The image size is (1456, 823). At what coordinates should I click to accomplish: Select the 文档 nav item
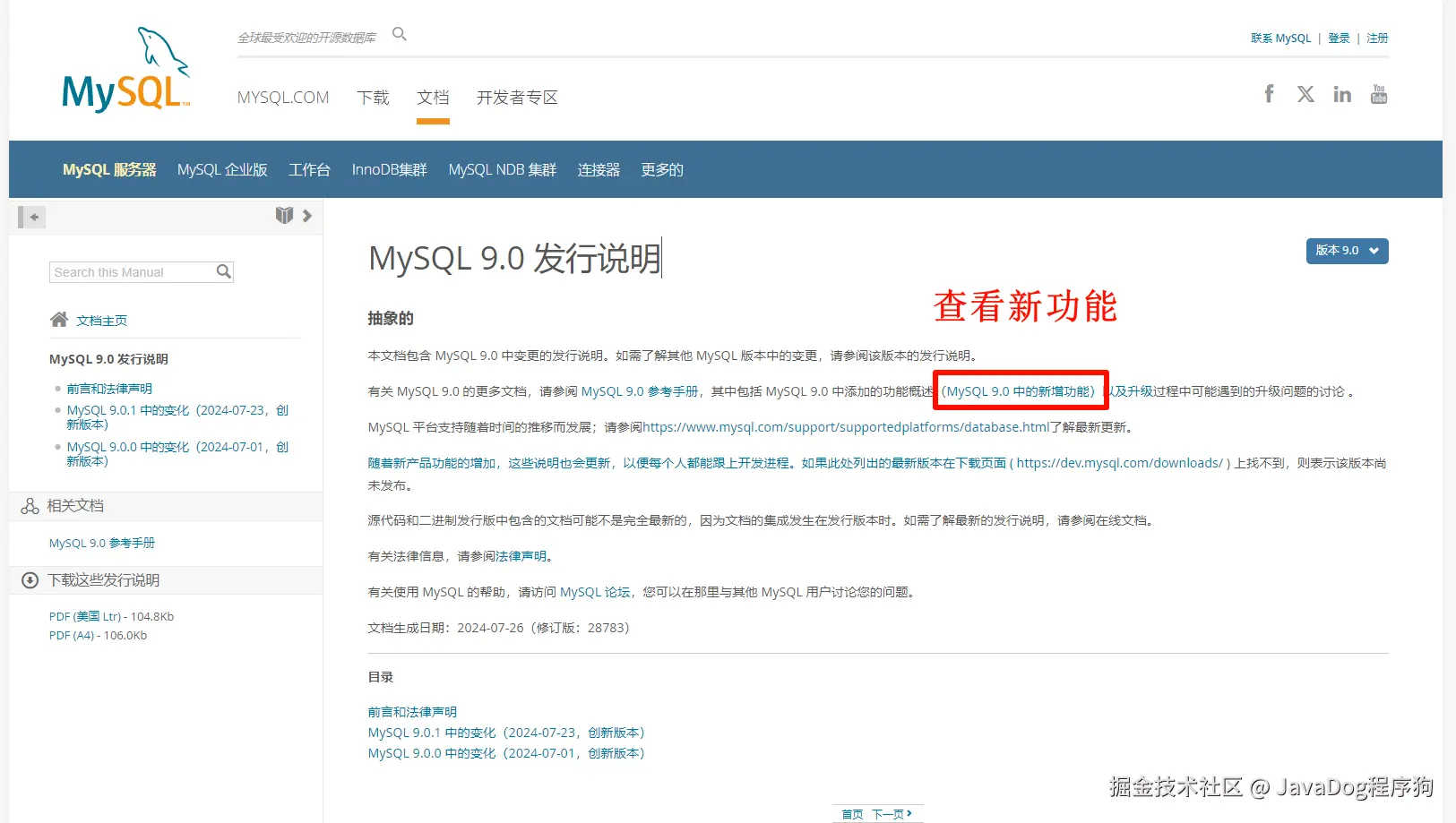433,98
